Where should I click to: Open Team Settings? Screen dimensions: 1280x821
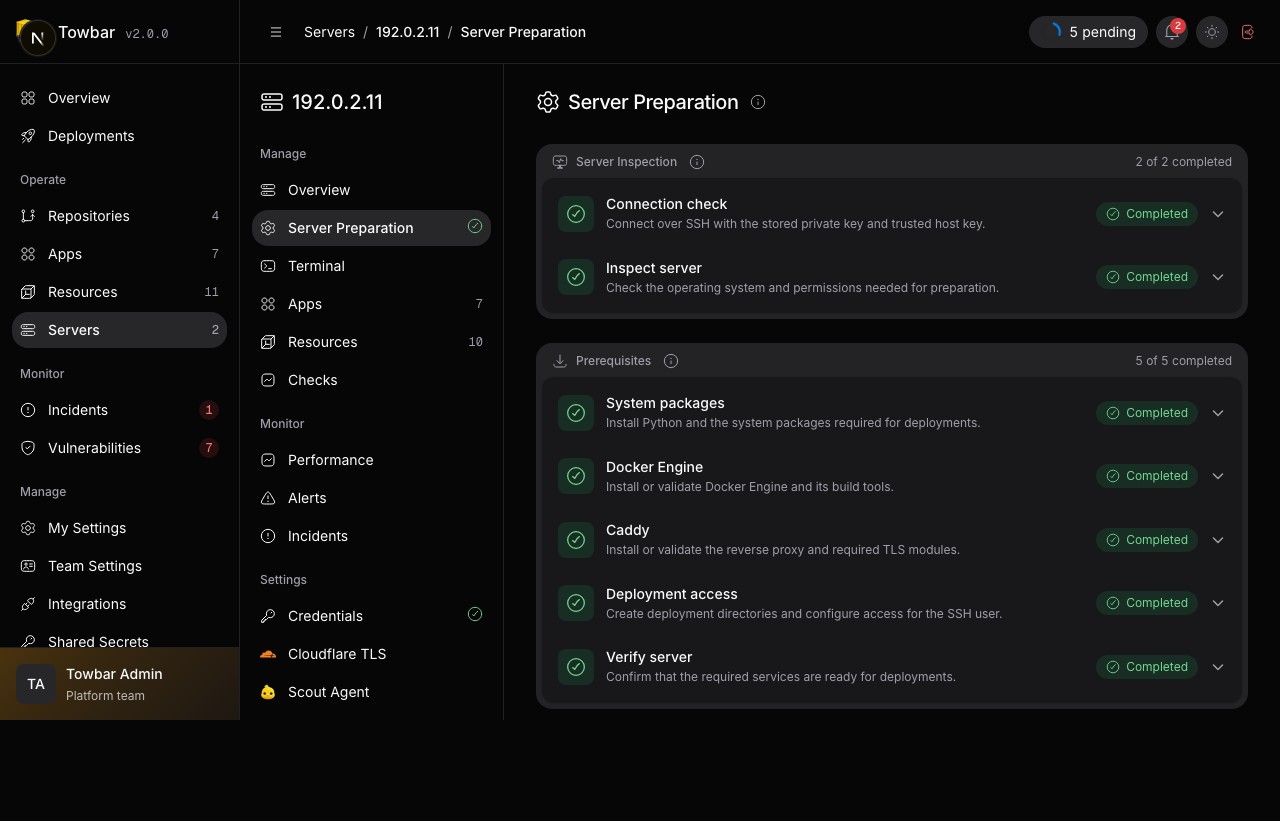[119, 566]
